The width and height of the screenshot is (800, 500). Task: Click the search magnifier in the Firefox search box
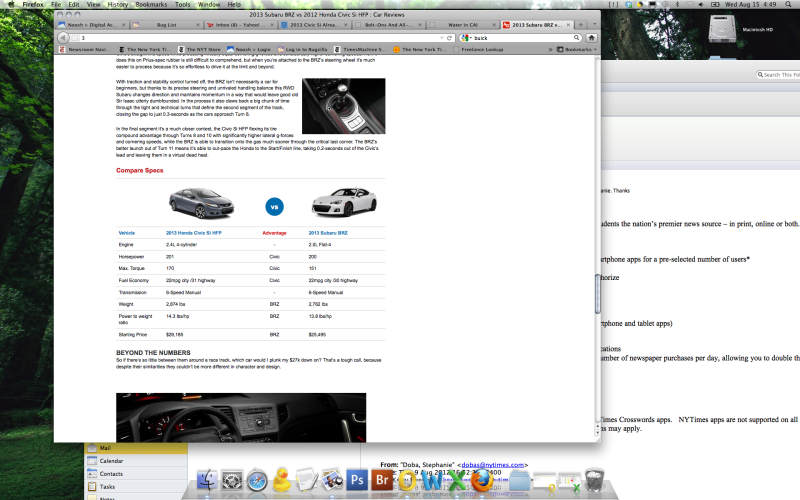(577, 38)
